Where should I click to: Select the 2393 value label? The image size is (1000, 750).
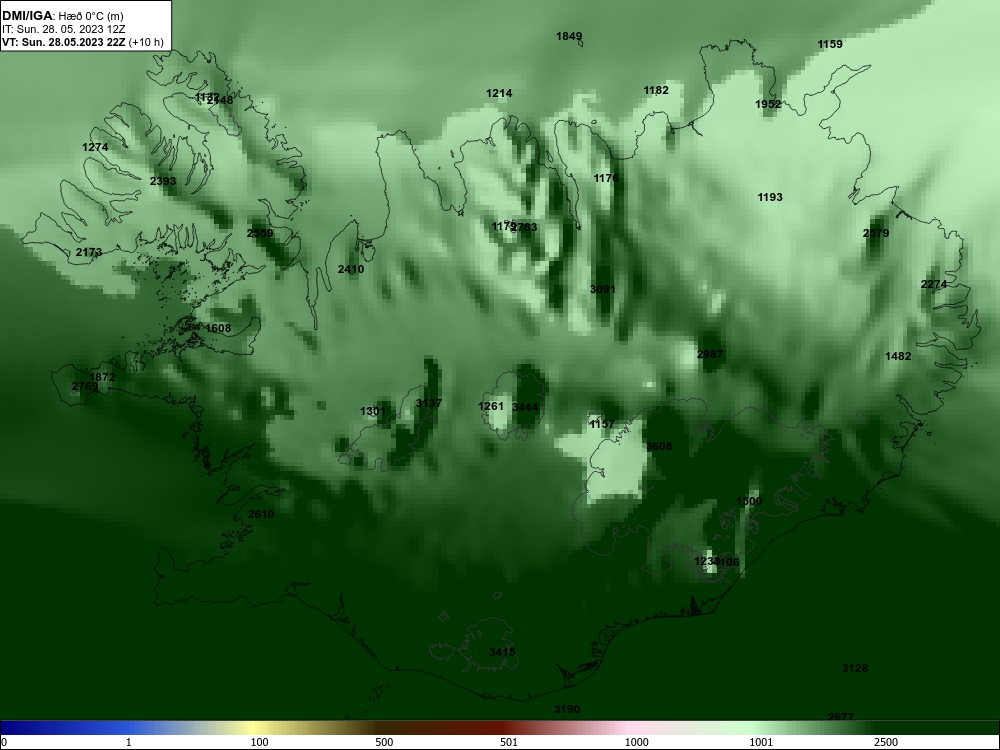pyautogui.click(x=163, y=181)
